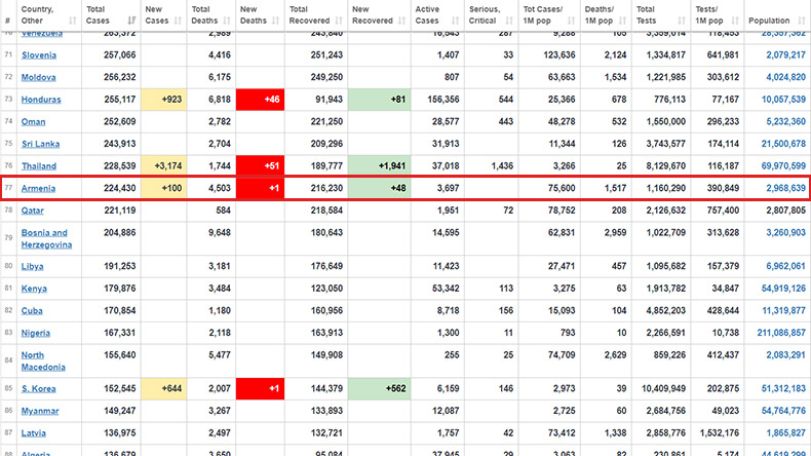Viewport: 811px width, 456px height.
Task: Open the North Macedonia link
Action: [43, 361]
